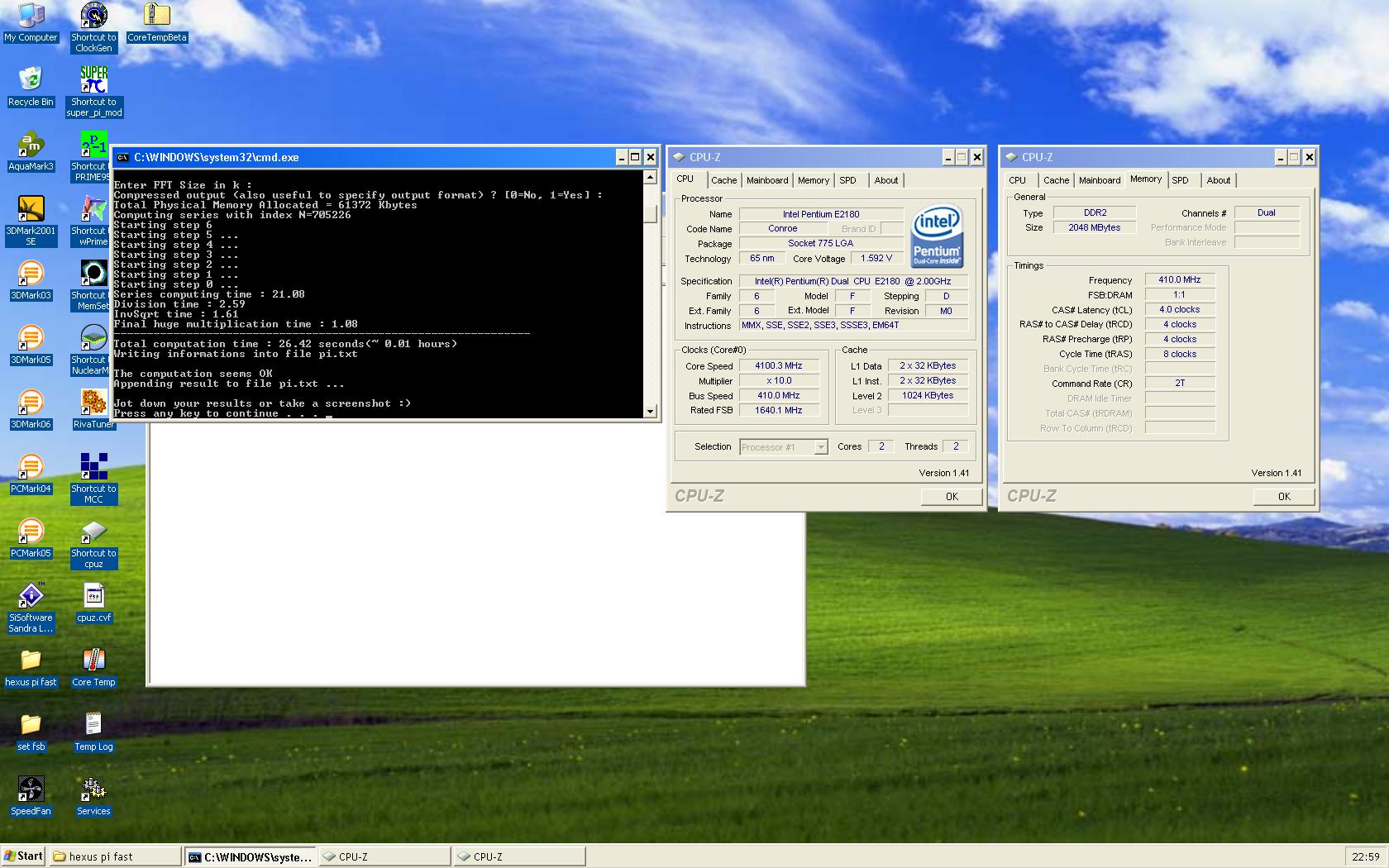Open the cmd.exe window system menu icon
Viewport: 1389px width, 868px height.
[122, 157]
